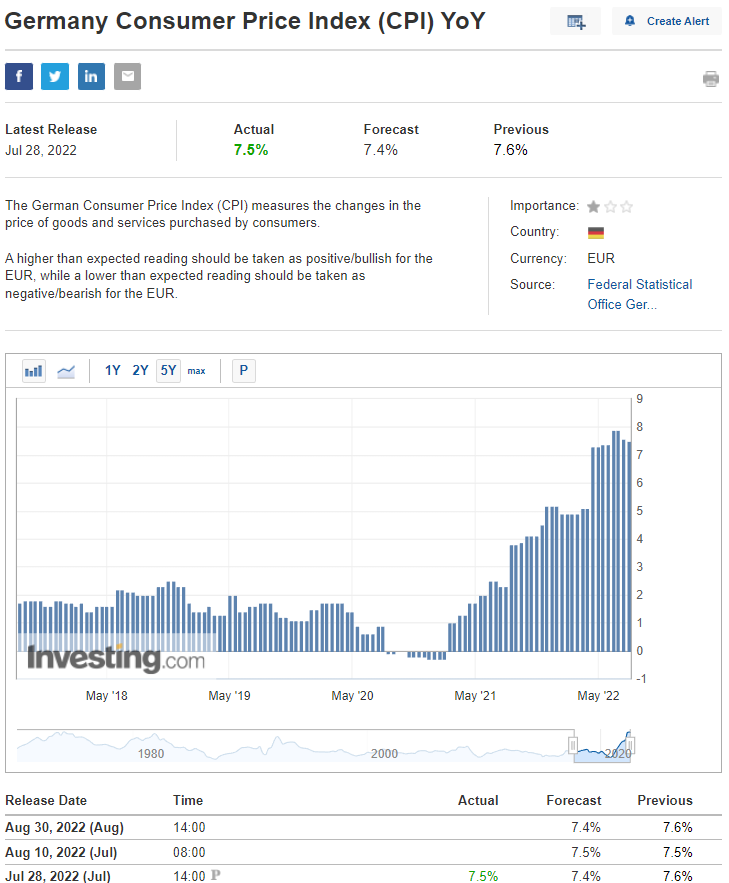
Task: Share page via email icon
Action: [x=128, y=76]
